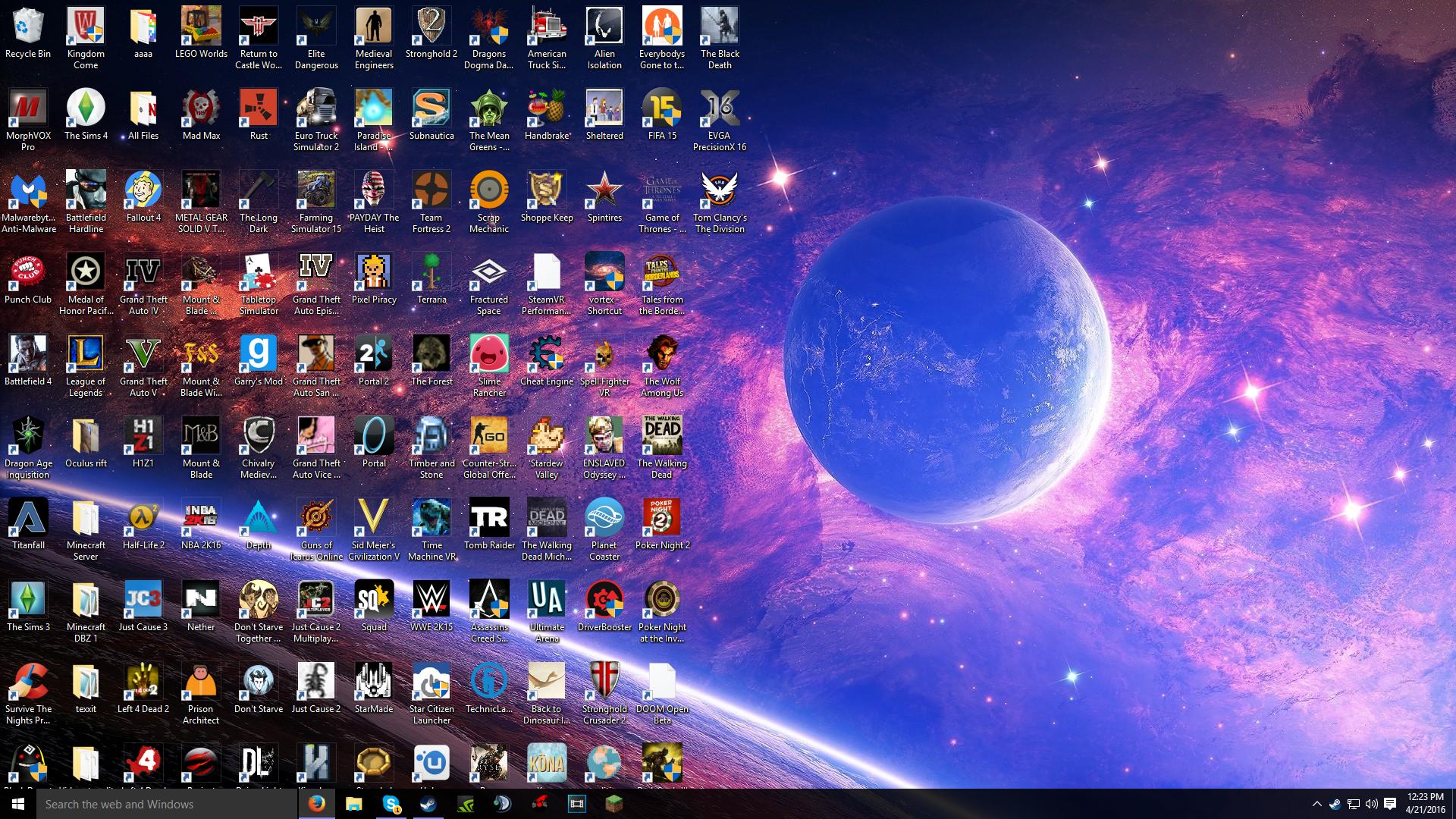Viewport: 1456px width, 819px height.
Task: Open Skype from the taskbar
Action: point(392,804)
